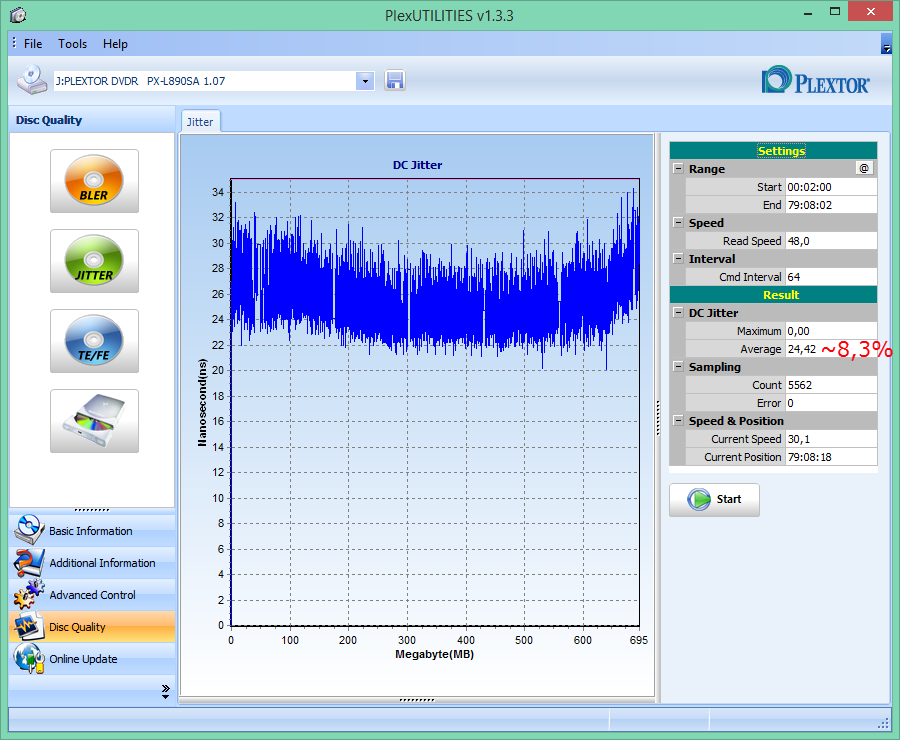The image size is (900, 740).
Task: Edit the Read Speed 48,0 value
Action: click(831, 241)
